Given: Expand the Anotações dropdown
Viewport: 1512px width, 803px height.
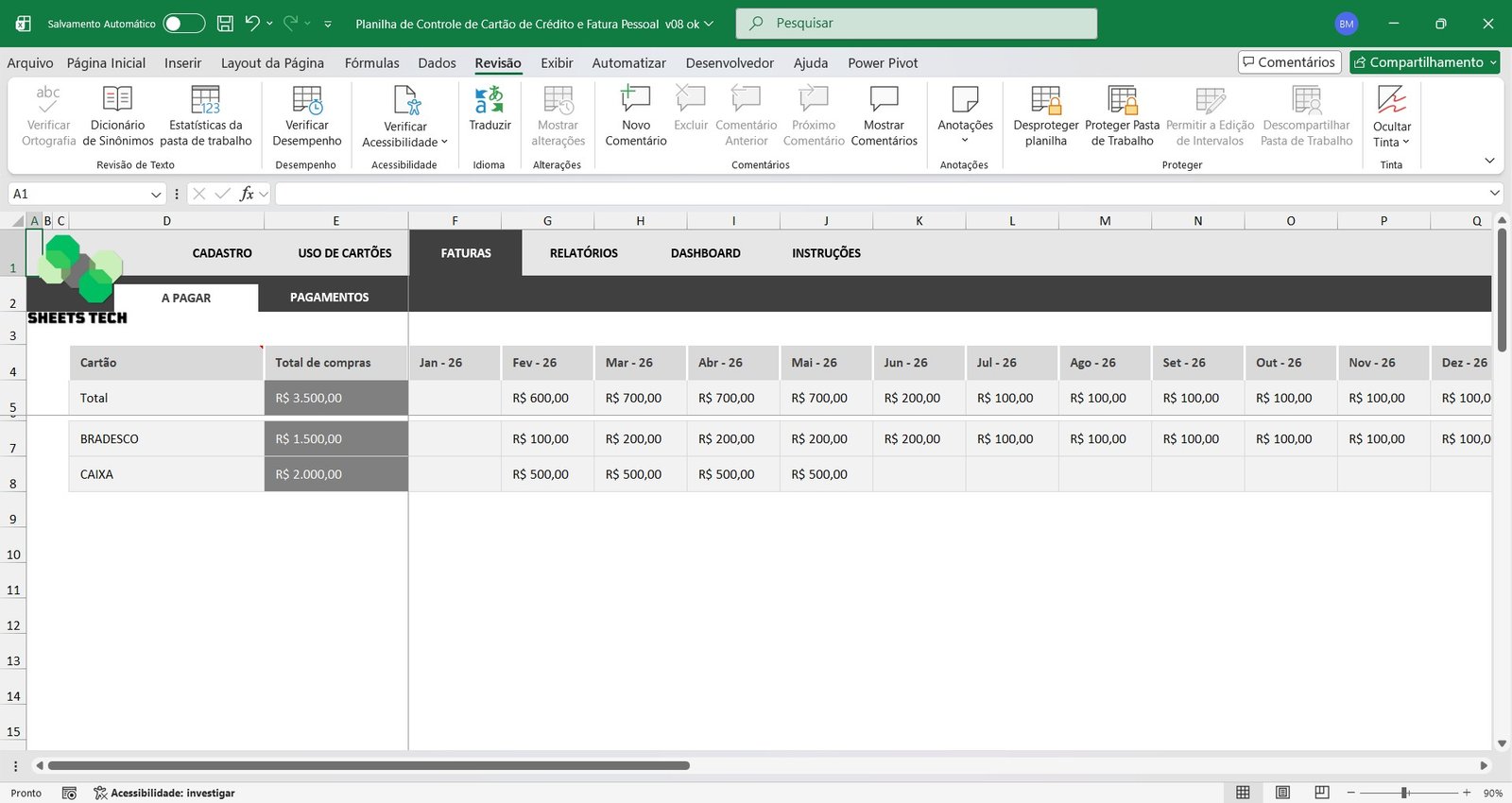Looking at the screenshot, I should 965,140.
